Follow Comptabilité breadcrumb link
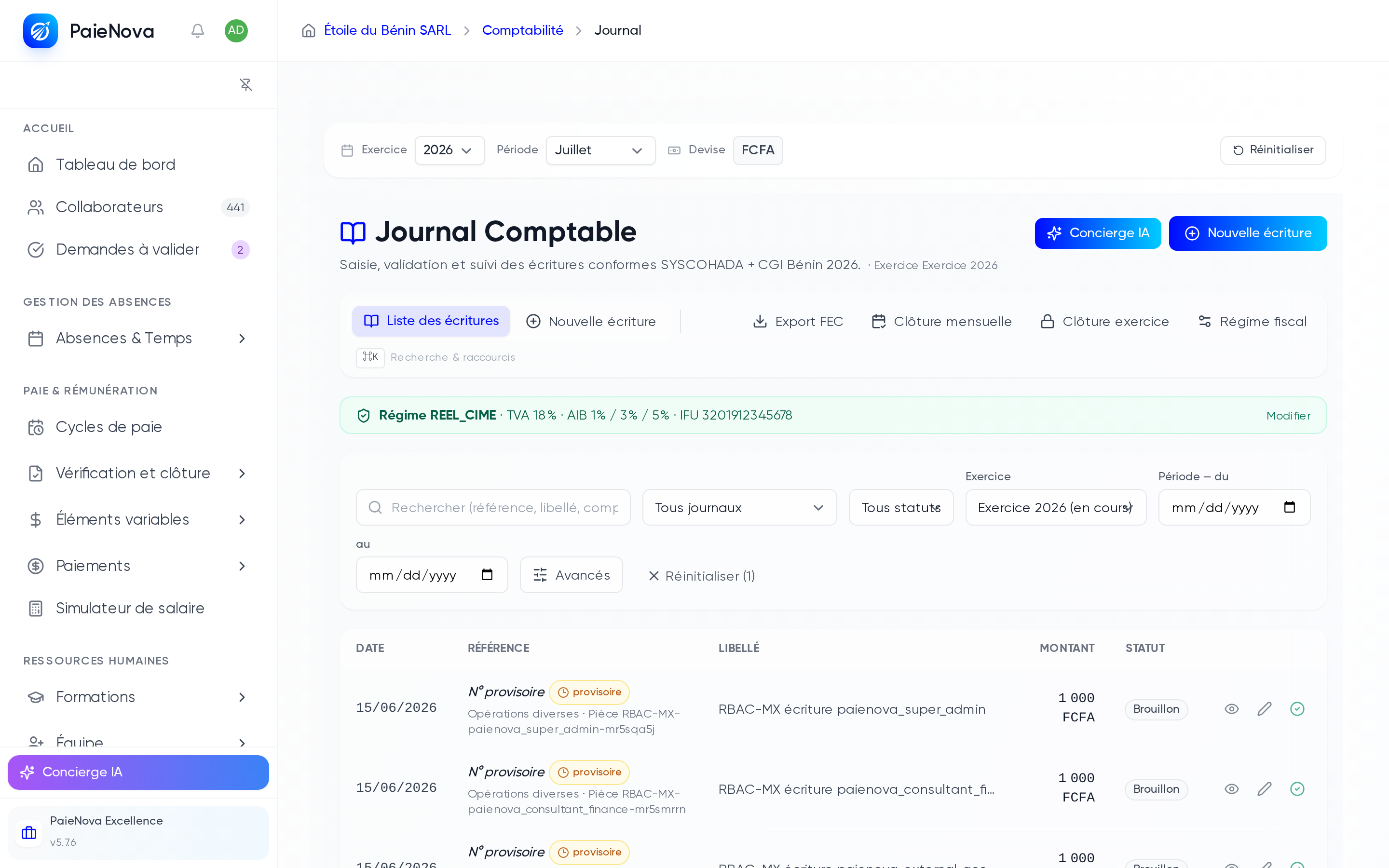This screenshot has width=1389, height=868. [522, 30]
